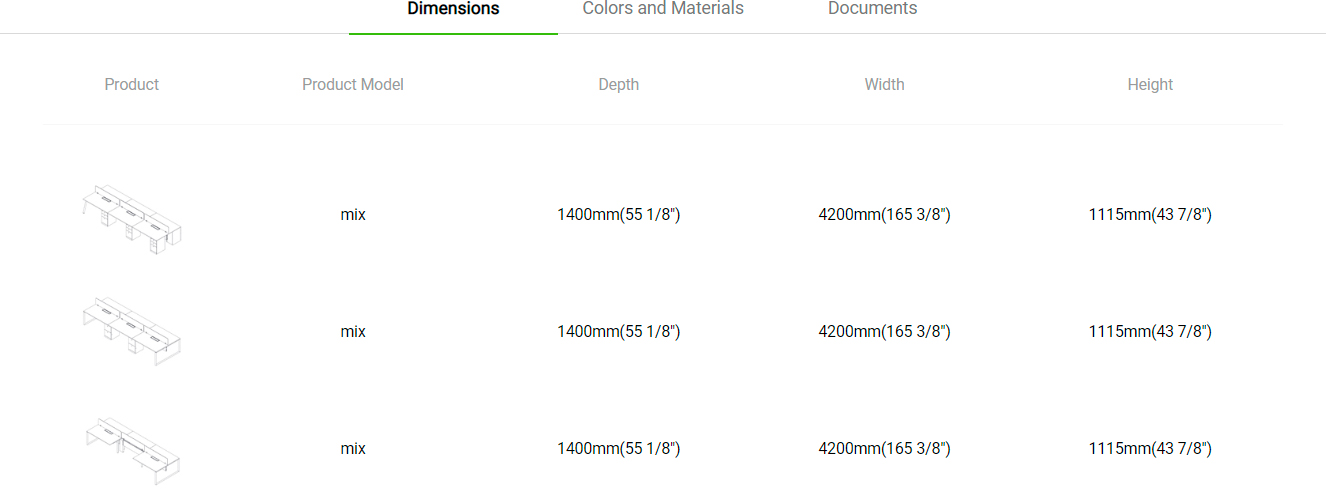The image size is (1326, 489).
Task: Click second row width value 4200mm
Action: click(884, 331)
